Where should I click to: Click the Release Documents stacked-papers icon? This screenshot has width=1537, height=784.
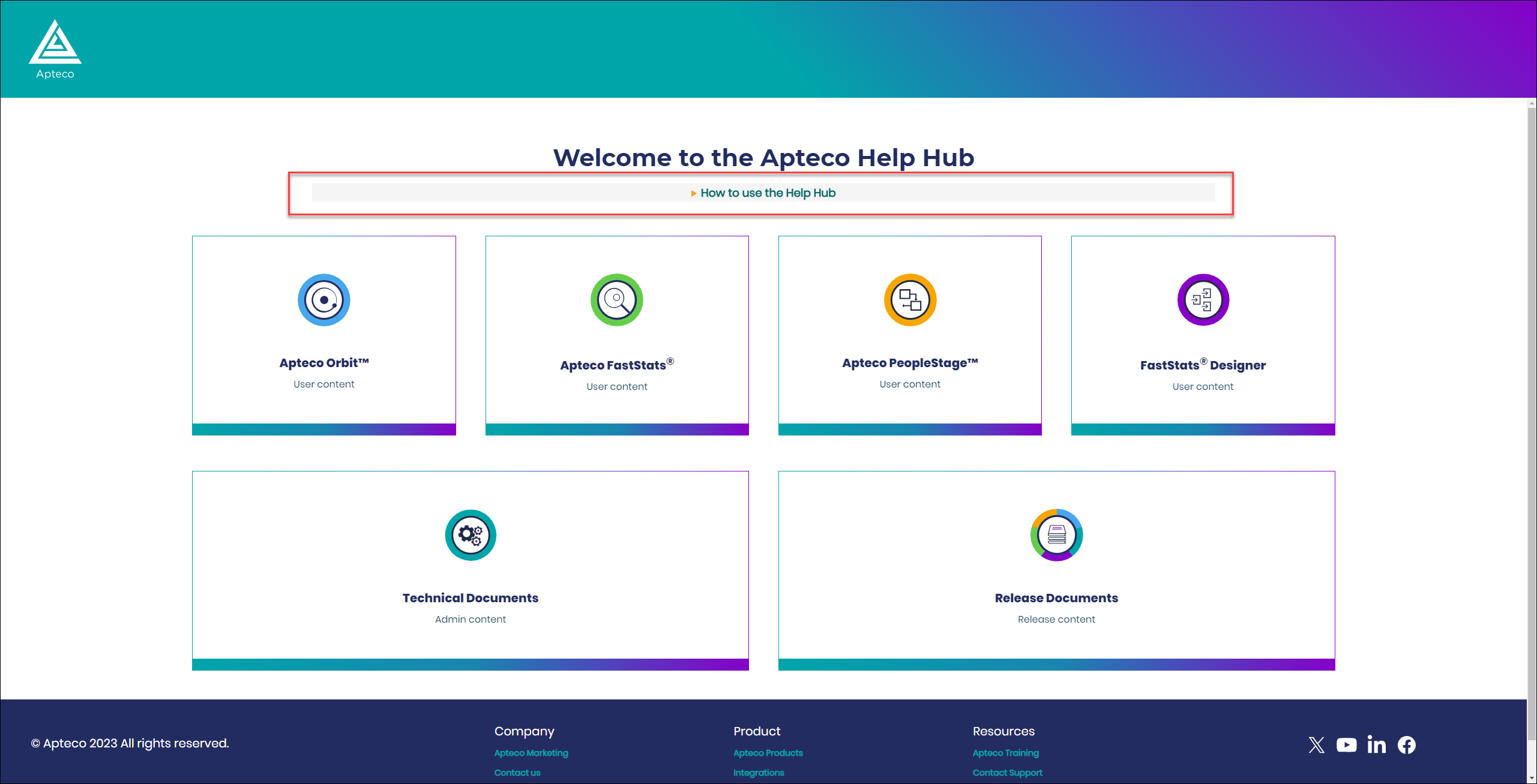[x=1056, y=534]
